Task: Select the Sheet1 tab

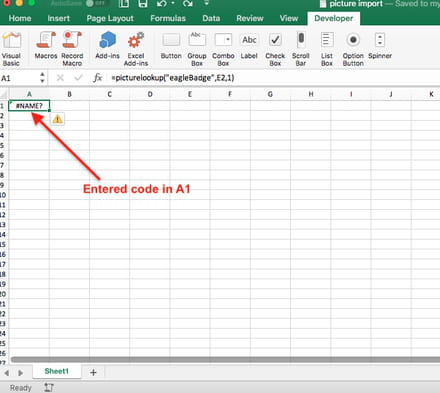Action: point(57,371)
